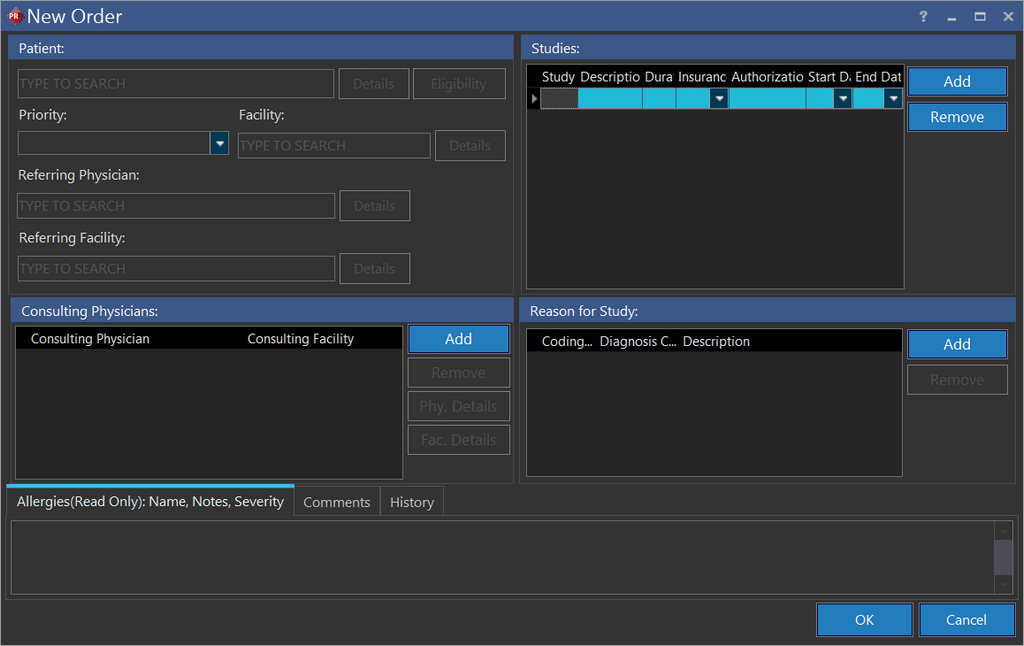The width and height of the screenshot is (1024, 646).
Task: Cancel the new order
Action: (966, 620)
